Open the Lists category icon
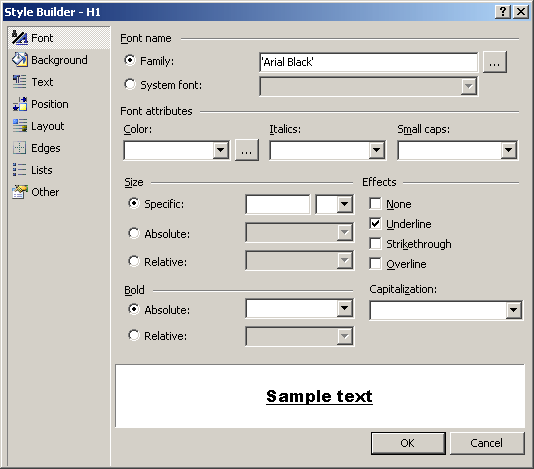This screenshot has height=469, width=534. 19,170
